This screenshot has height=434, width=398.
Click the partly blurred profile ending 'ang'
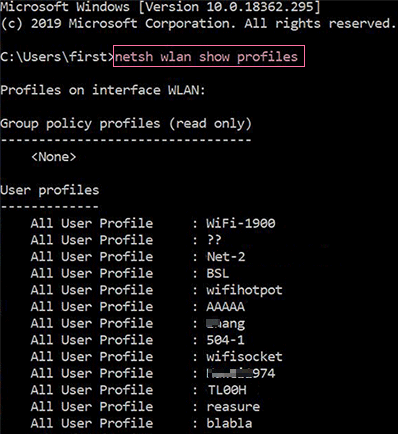point(226,324)
